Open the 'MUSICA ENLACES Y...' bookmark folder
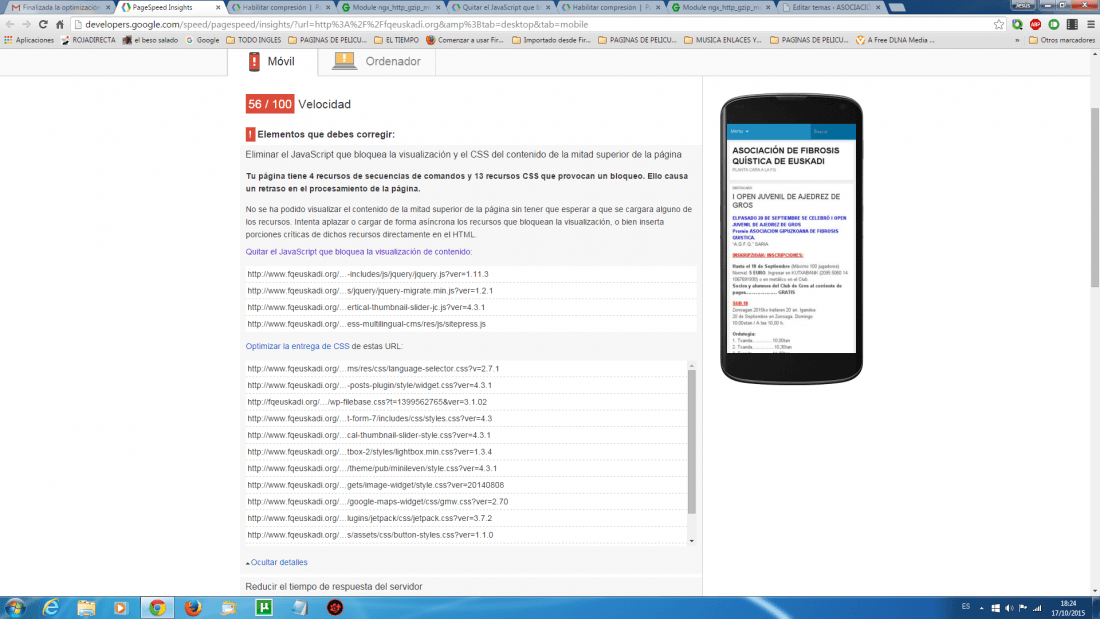Screen dimensions: 1100x619 coord(723,41)
